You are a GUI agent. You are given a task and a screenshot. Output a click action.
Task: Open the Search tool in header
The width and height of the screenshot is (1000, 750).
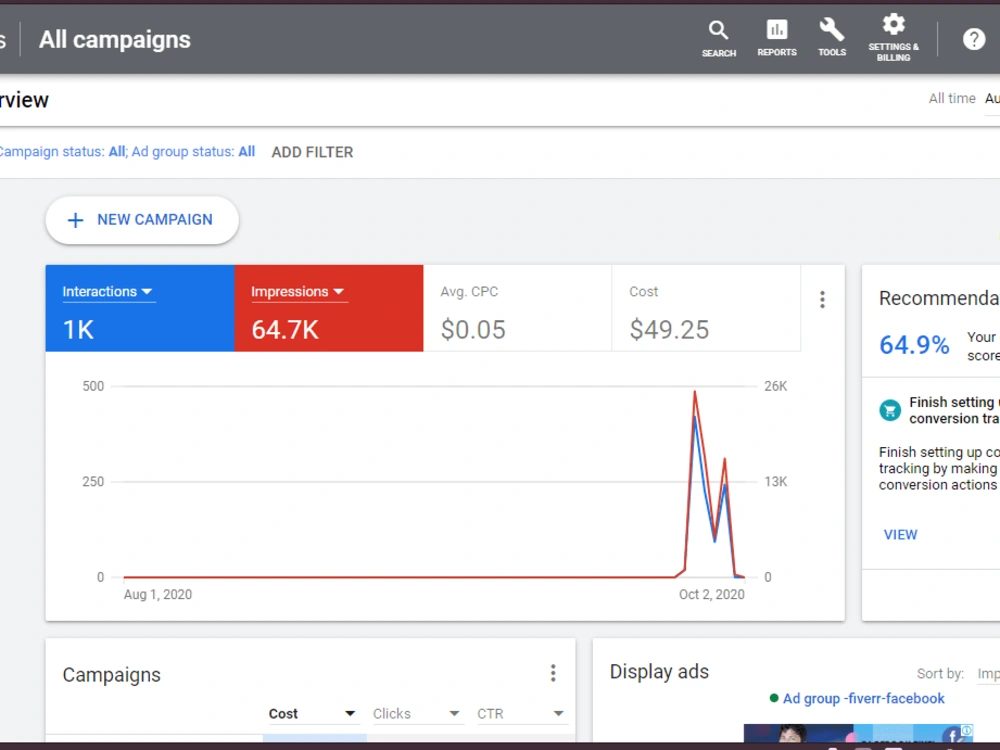click(x=719, y=38)
